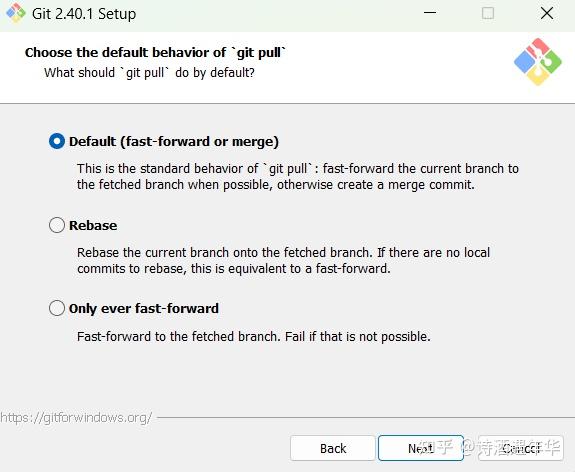Click the bold "Rebase" option label

[93, 225]
